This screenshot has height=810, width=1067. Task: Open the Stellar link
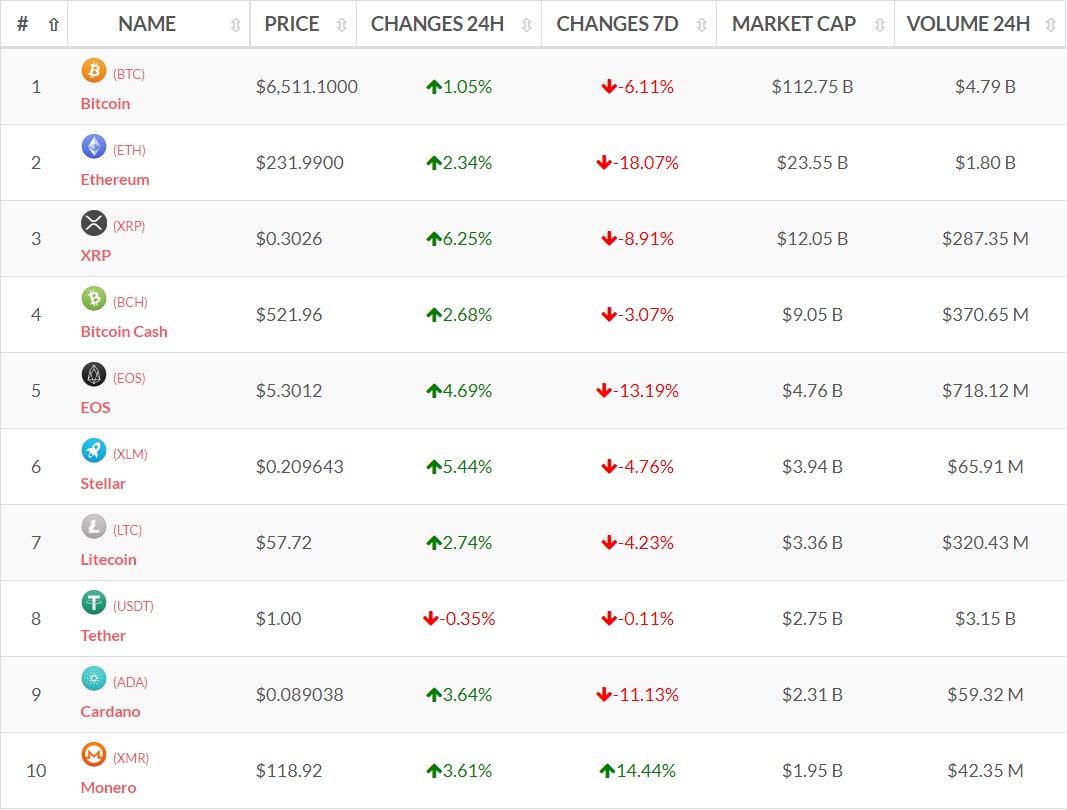coord(103,483)
